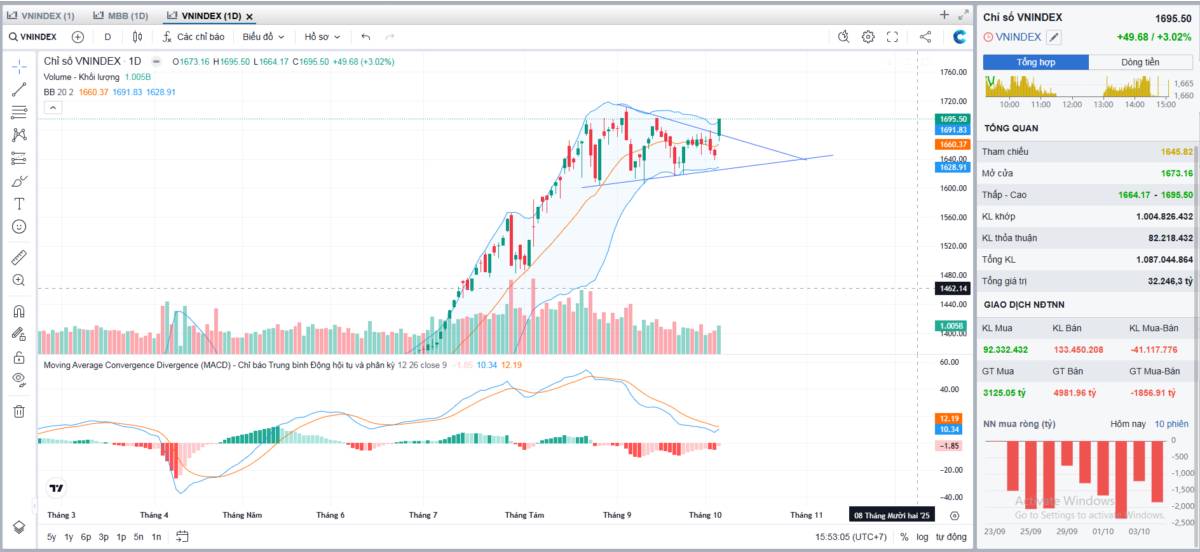Click the pencil edit icon beside VNINDEX
The width and height of the screenshot is (1200, 552).
coord(1054,37)
